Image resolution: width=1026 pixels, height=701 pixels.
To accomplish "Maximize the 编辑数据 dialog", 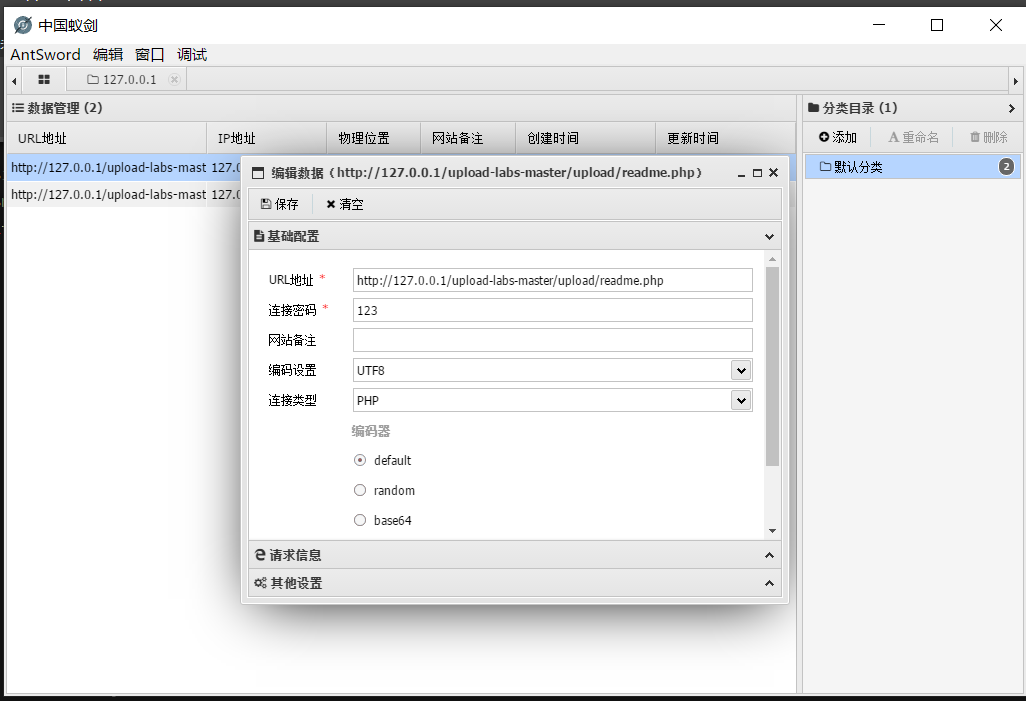I will (x=757, y=173).
